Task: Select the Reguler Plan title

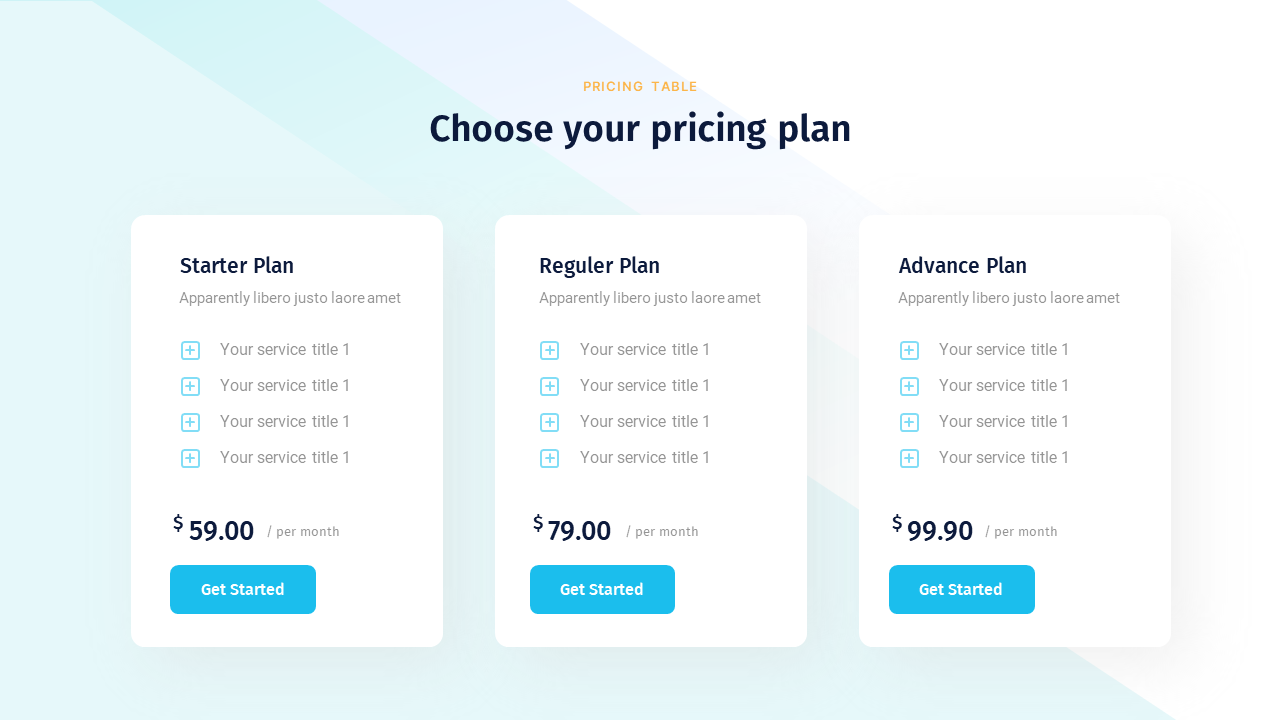Action: tap(599, 266)
